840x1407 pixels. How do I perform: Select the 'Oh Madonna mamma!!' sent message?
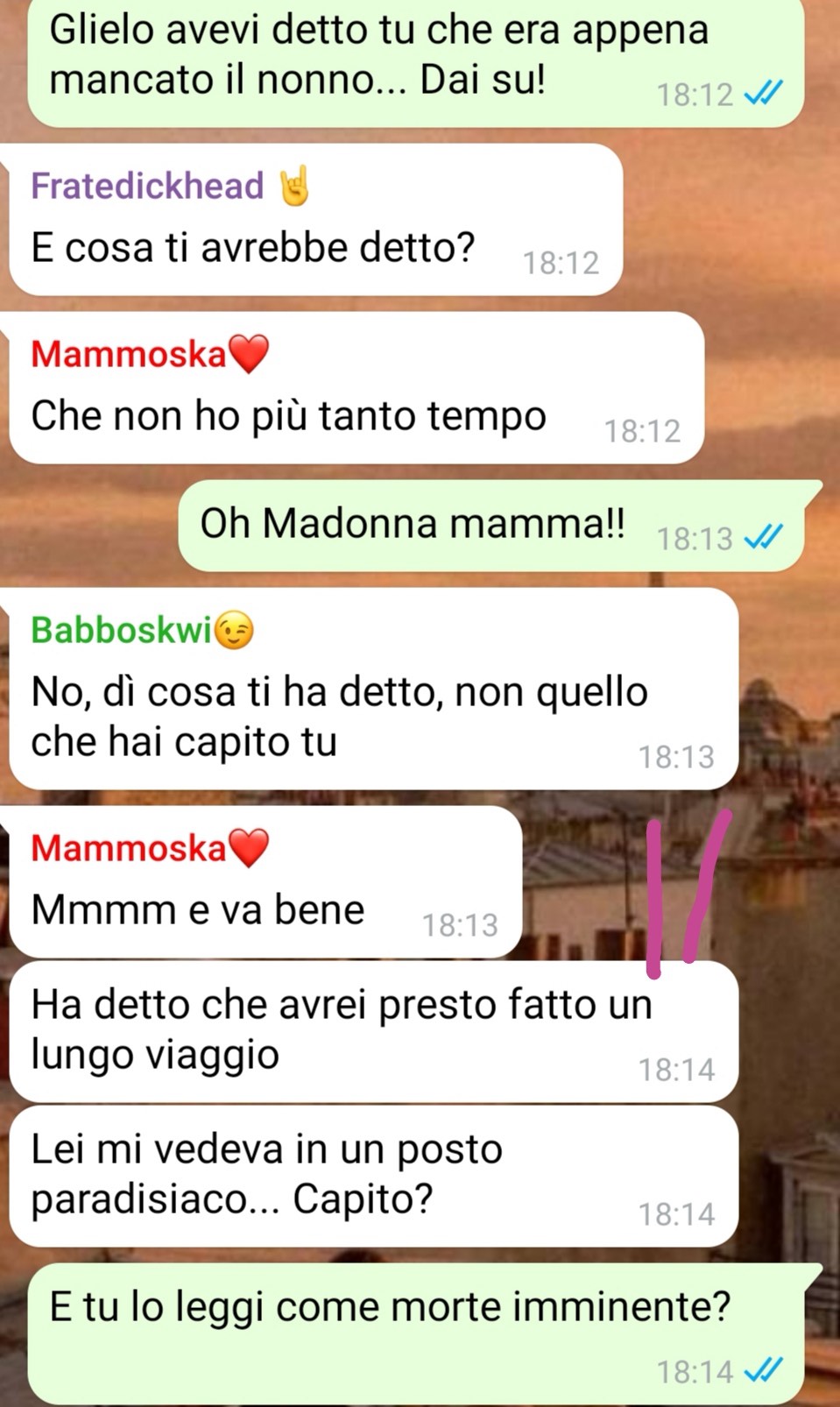[x=491, y=526]
